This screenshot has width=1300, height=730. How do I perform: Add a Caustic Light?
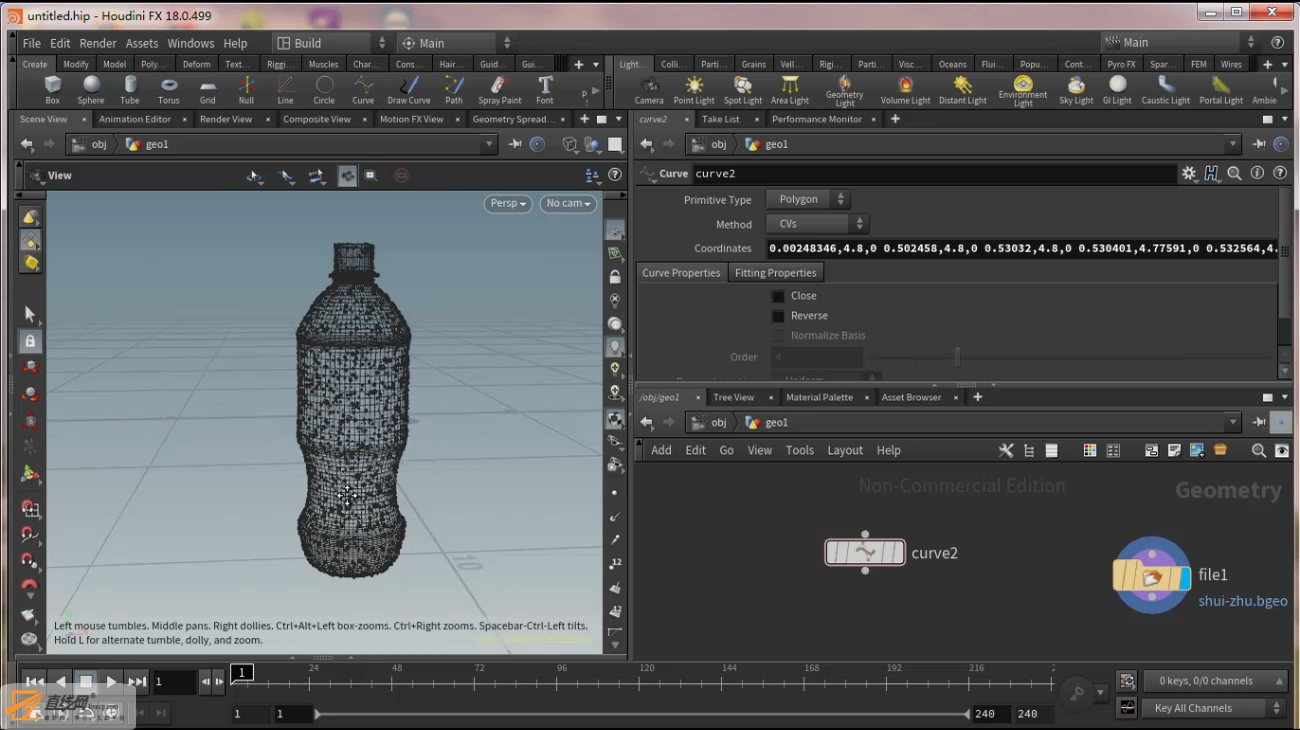pyautogui.click(x=1166, y=89)
